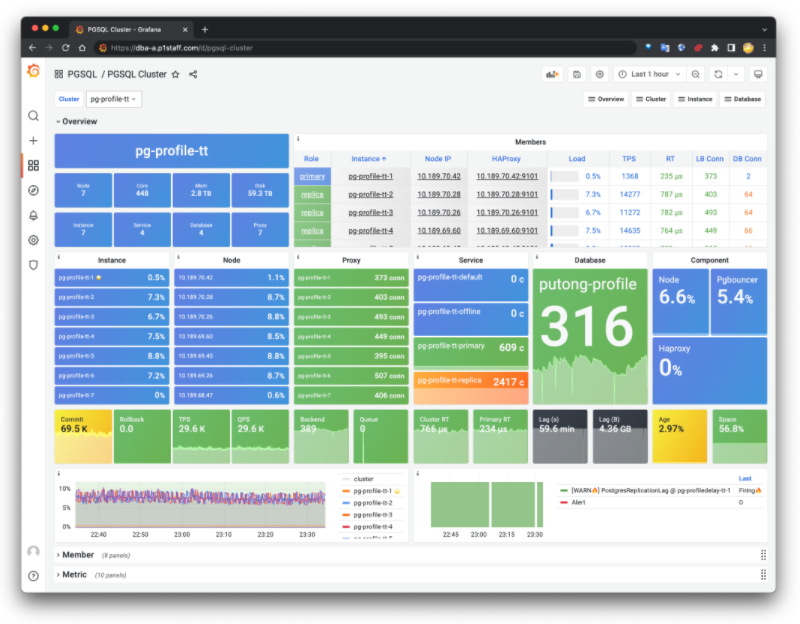The width and height of the screenshot is (800, 624).
Task: Toggle pg-profile-tt-3 series in legend
Action: (373, 515)
